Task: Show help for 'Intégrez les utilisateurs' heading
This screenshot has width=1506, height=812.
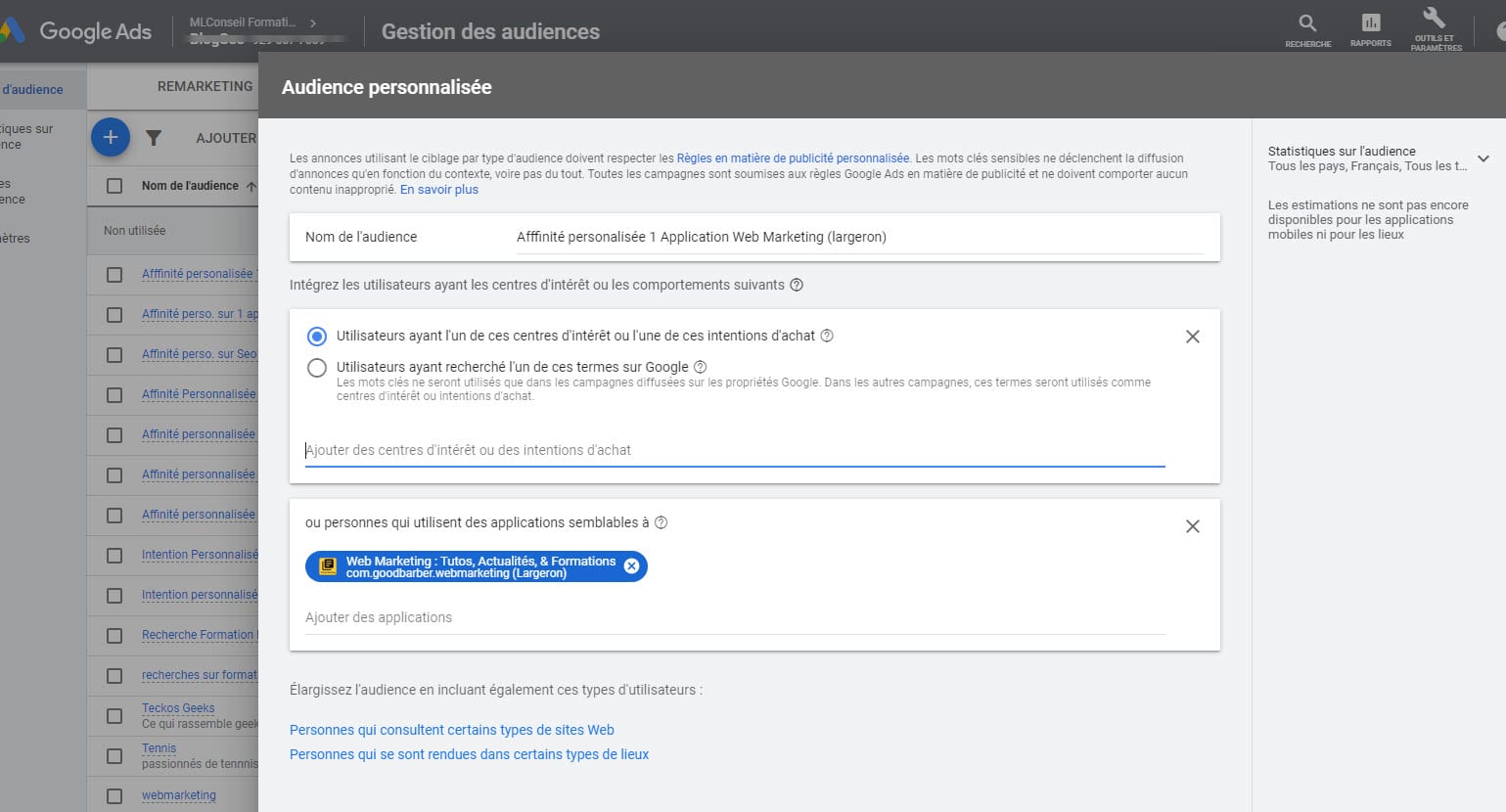Action: pyautogui.click(x=797, y=285)
